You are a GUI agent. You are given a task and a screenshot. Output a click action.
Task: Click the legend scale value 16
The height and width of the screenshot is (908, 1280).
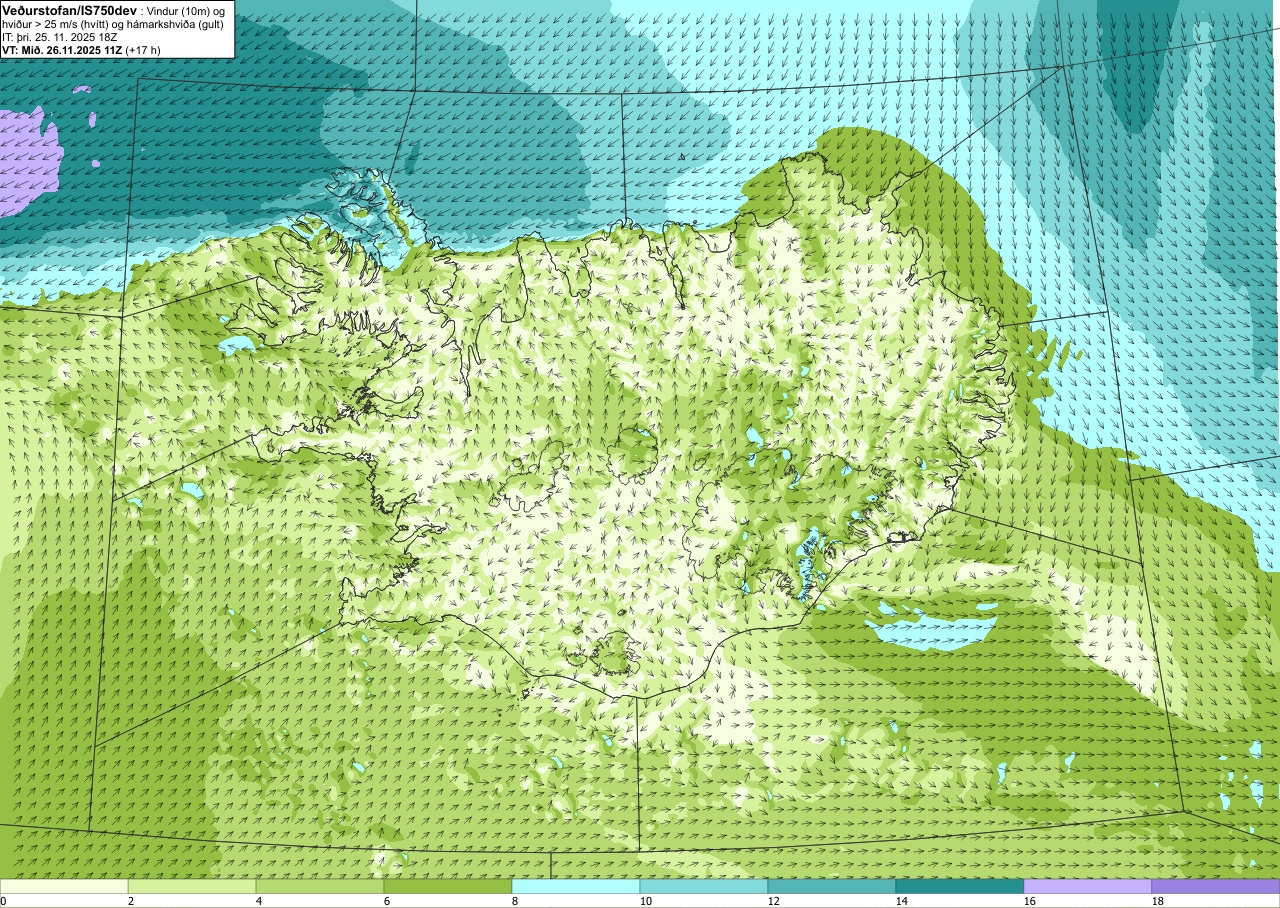(1030, 901)
